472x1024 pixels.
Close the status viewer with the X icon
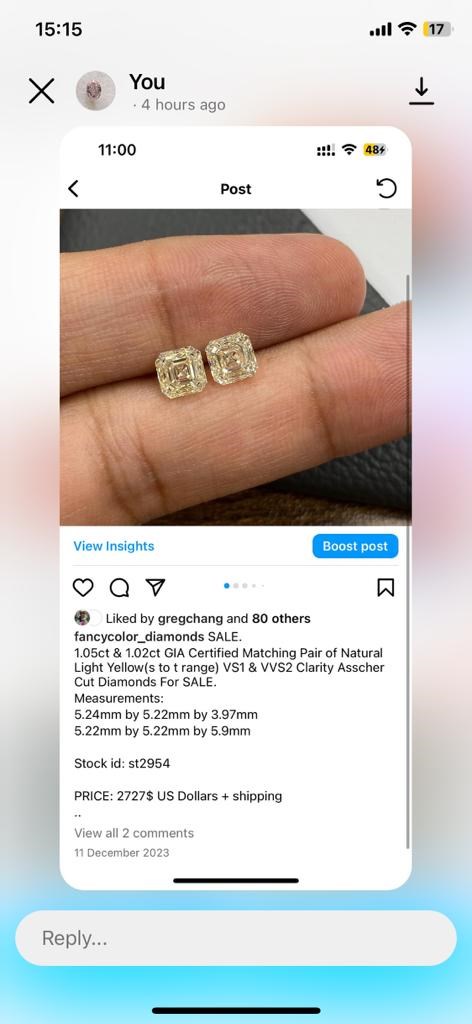[42, 91]
